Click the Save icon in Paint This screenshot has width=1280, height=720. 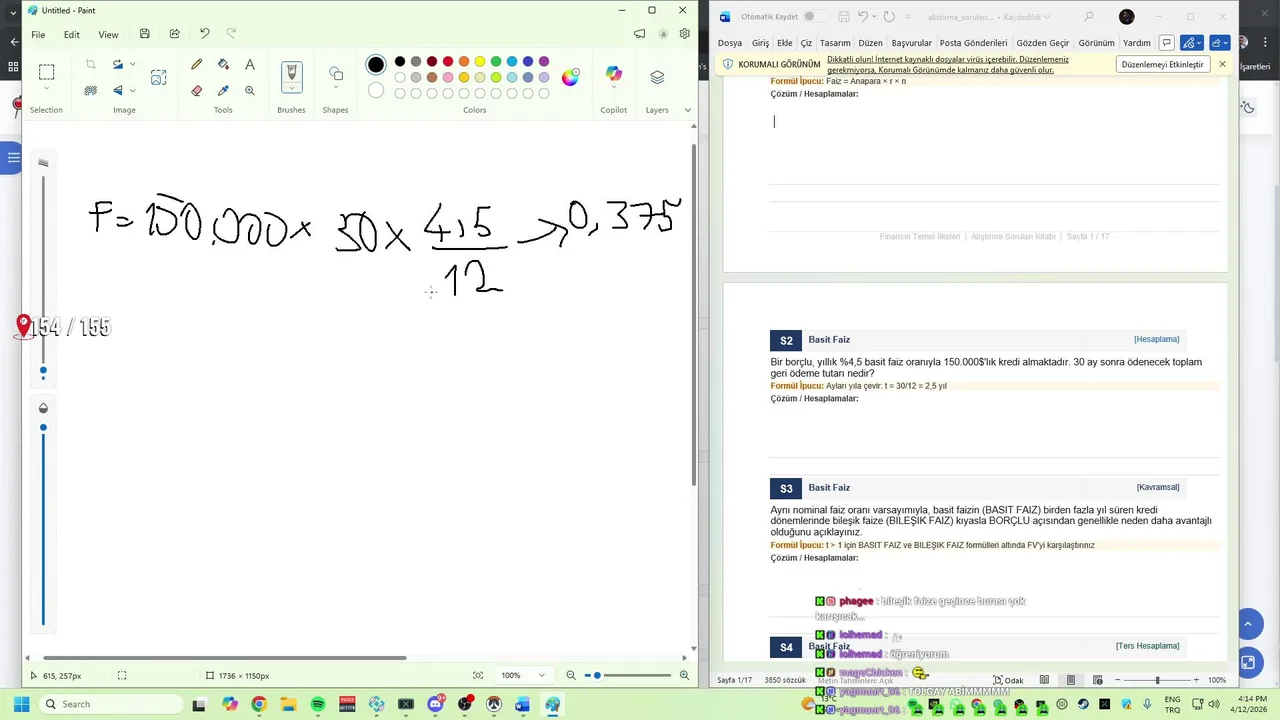pyautogui.click(x=144, y=34)
